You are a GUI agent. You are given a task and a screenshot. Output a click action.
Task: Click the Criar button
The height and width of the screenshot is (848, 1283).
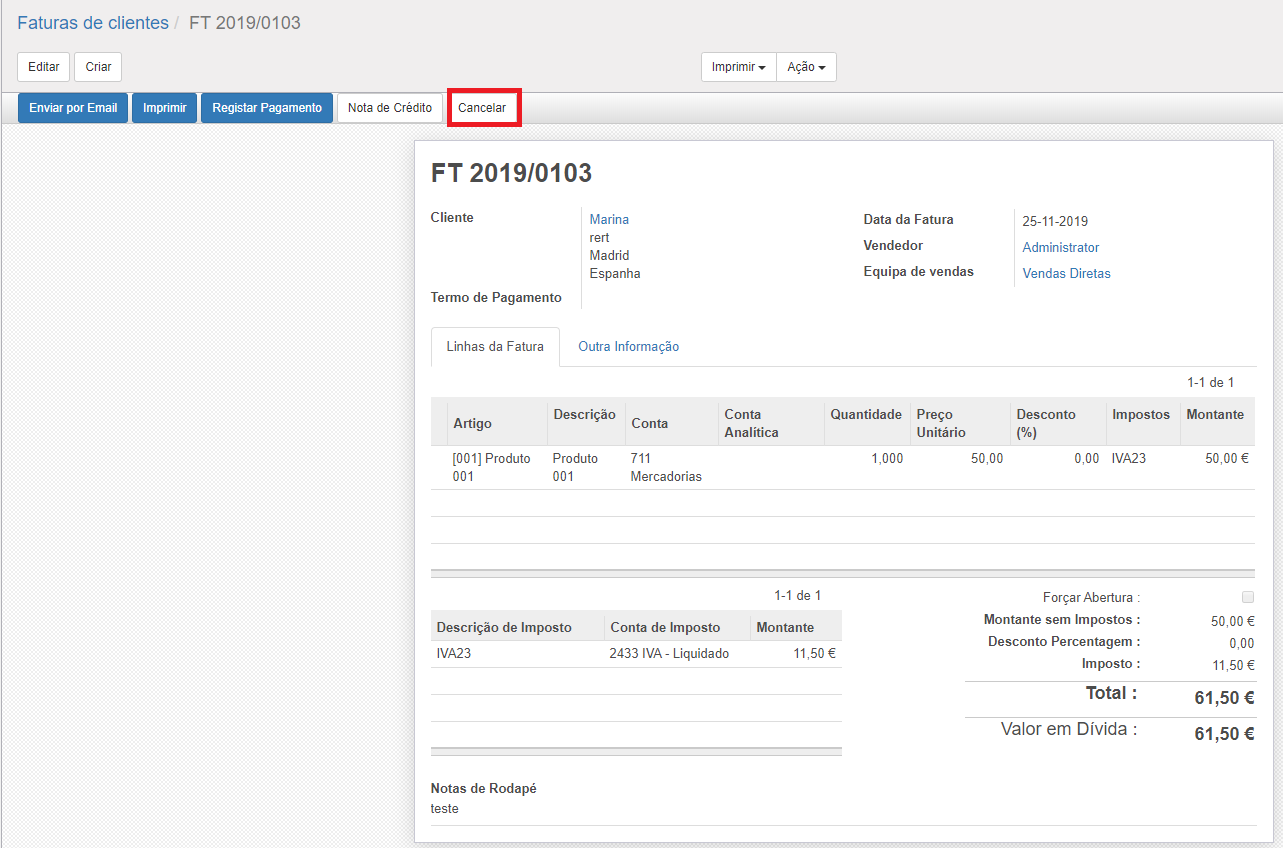(98, 67)
